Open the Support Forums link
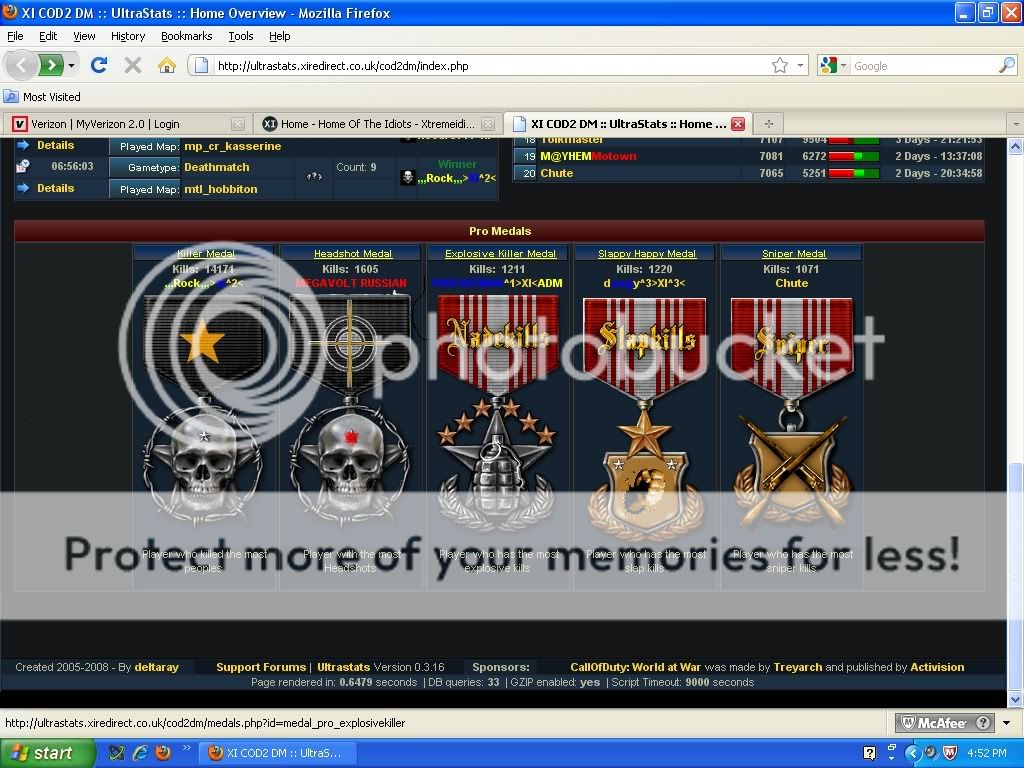 click(261, 667)
